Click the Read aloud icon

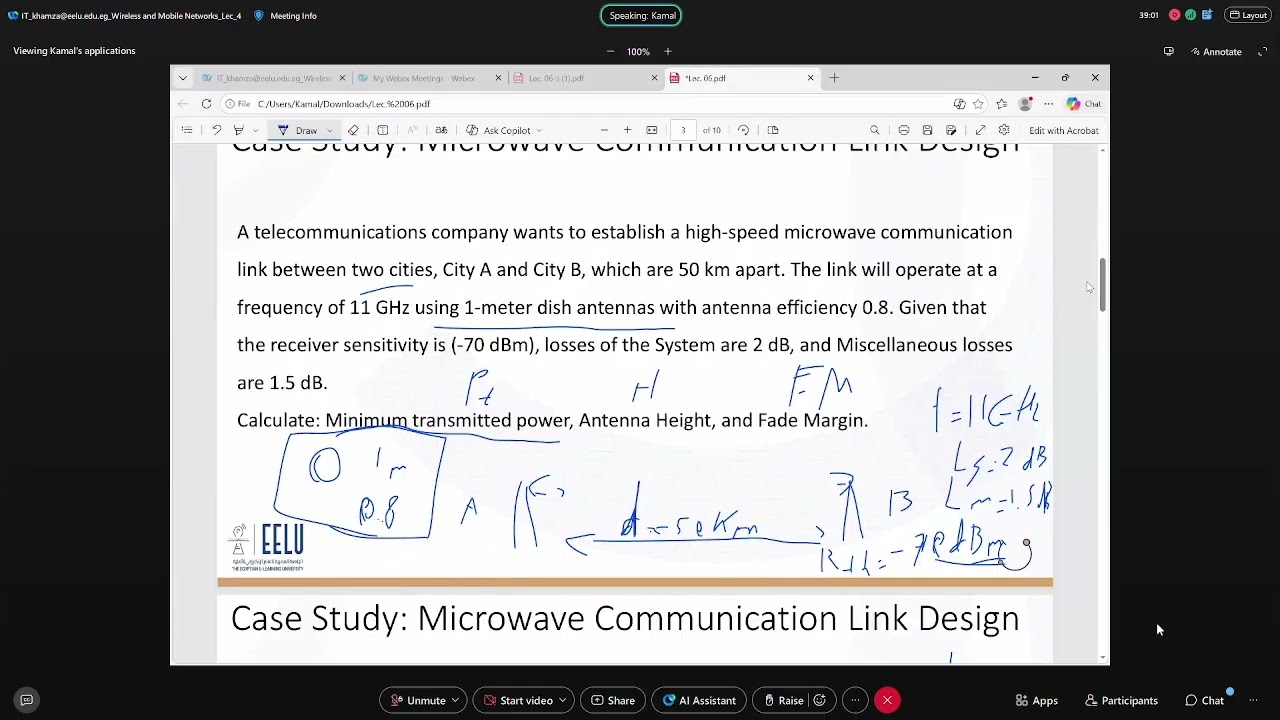(x=411, y=130)
